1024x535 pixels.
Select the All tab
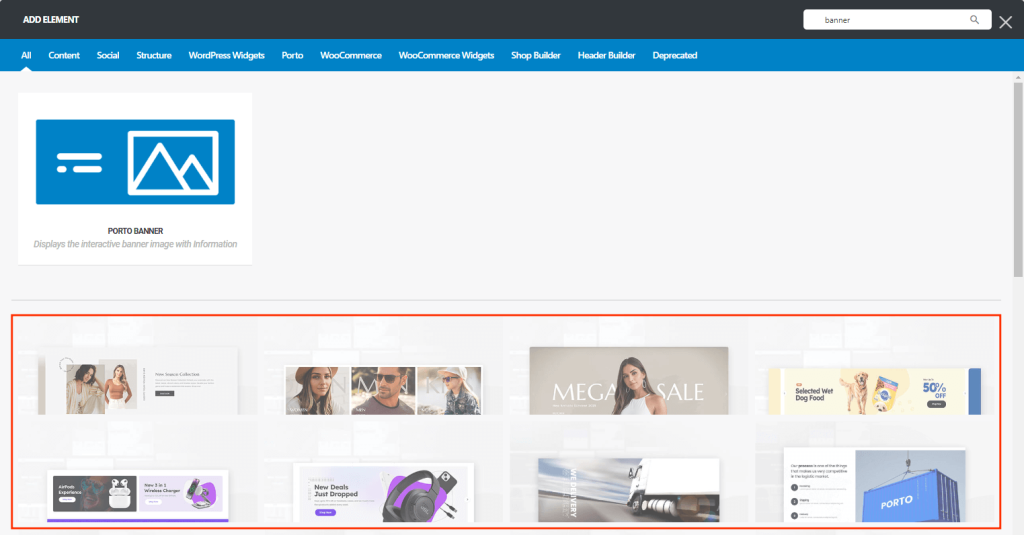tap(26, 55)
